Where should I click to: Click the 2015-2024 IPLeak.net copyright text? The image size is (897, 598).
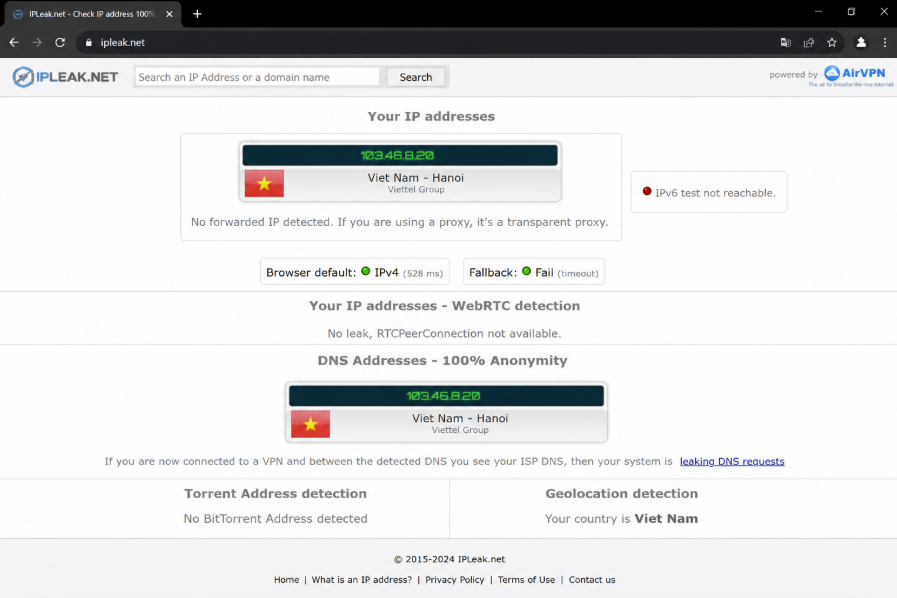click(x=449, y=559)
